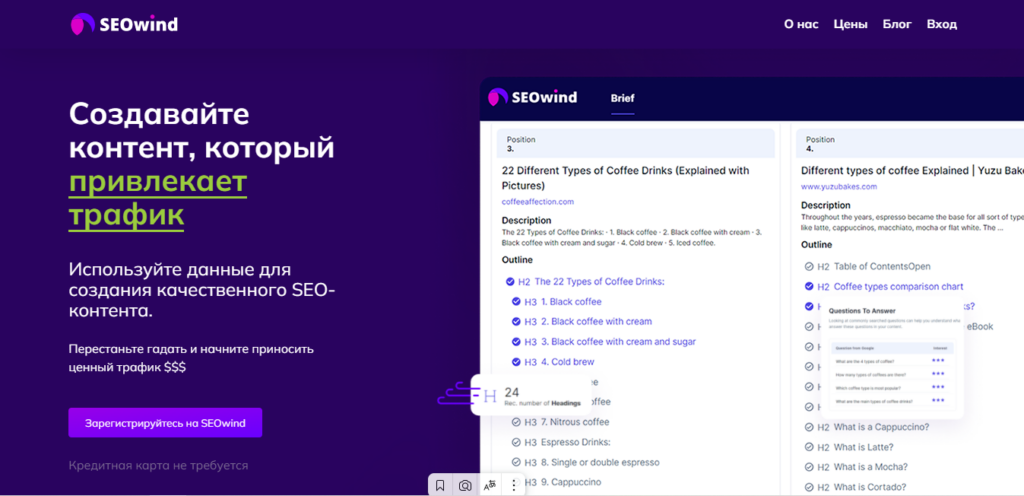Open the three-dot more options menu
This screenshot has height=496, width=1024.
tap(514, 486)
